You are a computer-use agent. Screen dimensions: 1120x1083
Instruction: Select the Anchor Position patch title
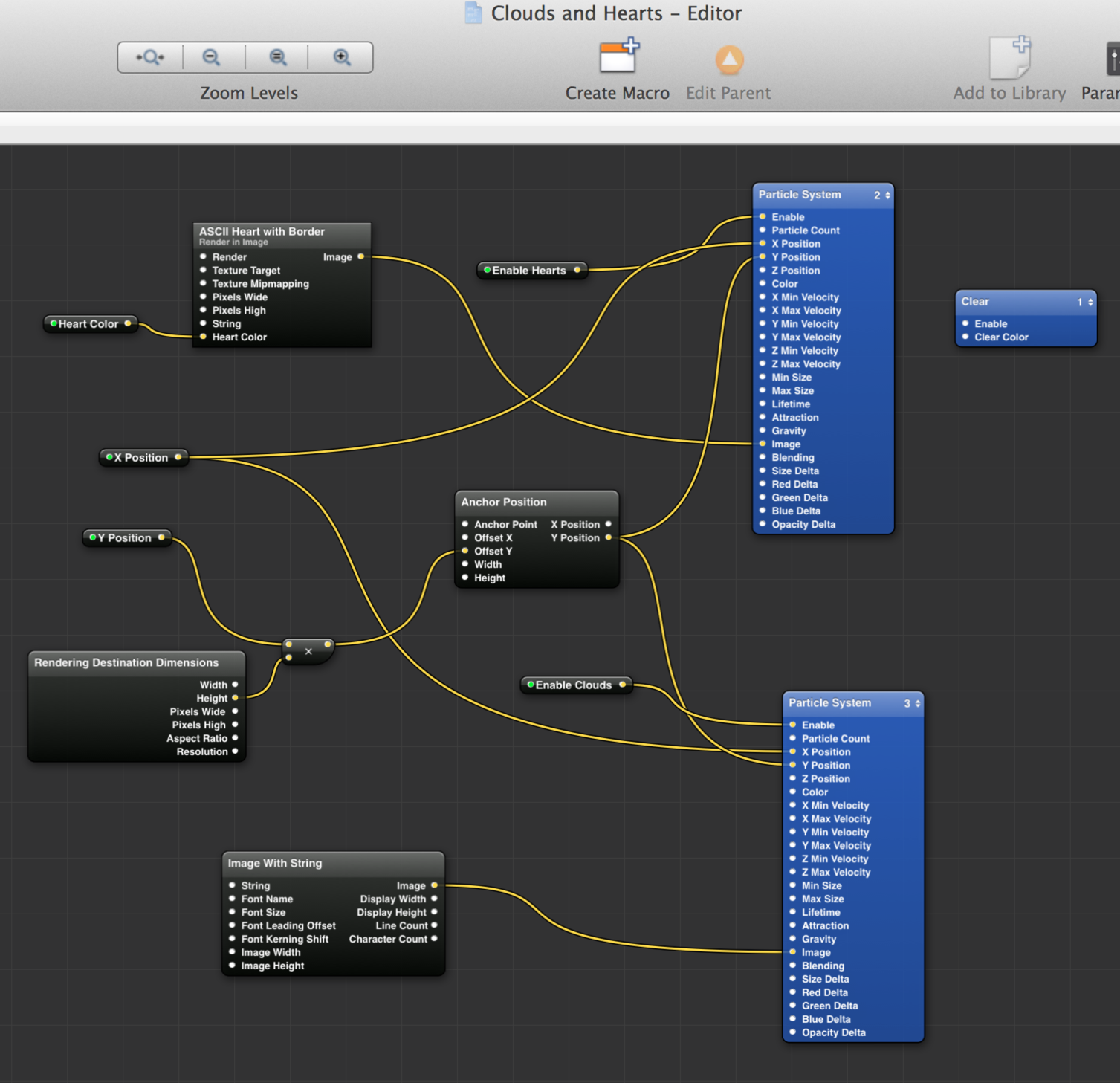pos(504,502)
